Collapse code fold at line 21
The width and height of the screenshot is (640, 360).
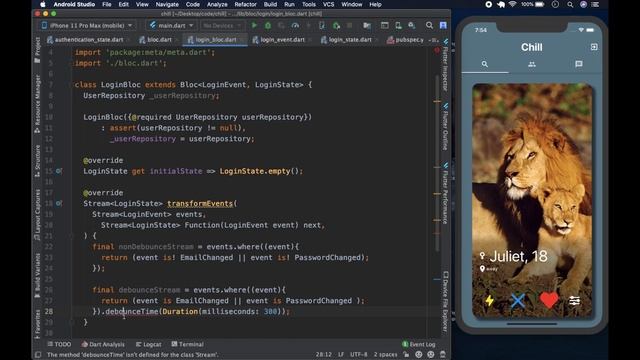(71, 236)
